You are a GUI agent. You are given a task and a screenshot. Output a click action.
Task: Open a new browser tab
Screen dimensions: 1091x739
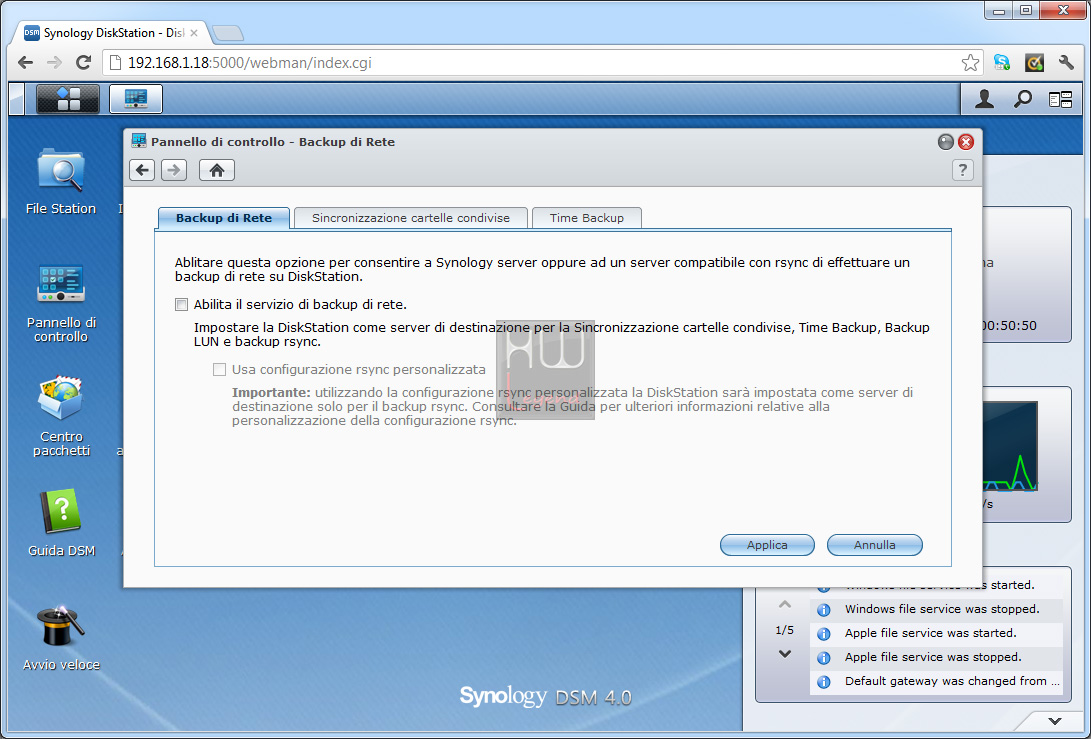tap(227, 33)
